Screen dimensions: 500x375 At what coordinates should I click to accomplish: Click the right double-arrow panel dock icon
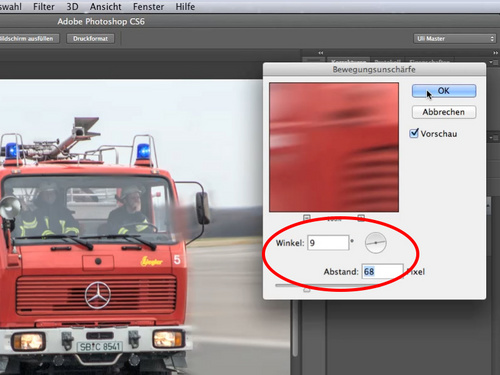coord(495,53)
